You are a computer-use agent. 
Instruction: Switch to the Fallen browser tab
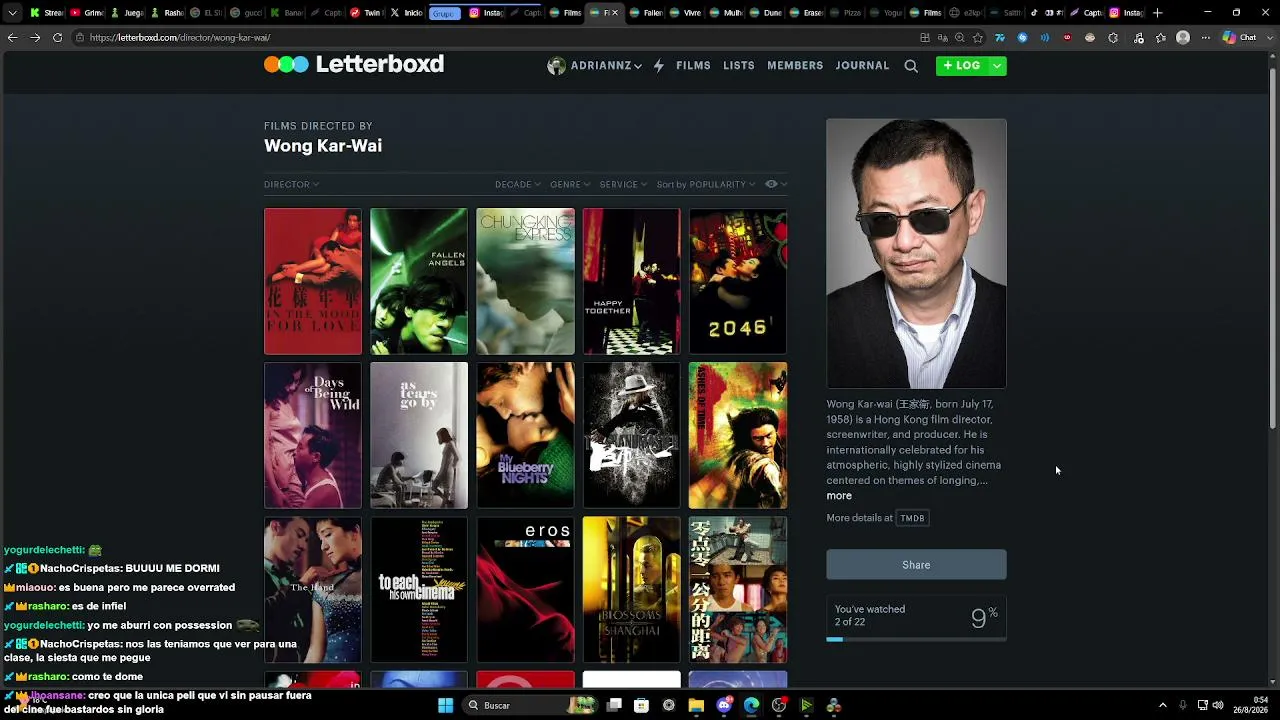point(648,13)
